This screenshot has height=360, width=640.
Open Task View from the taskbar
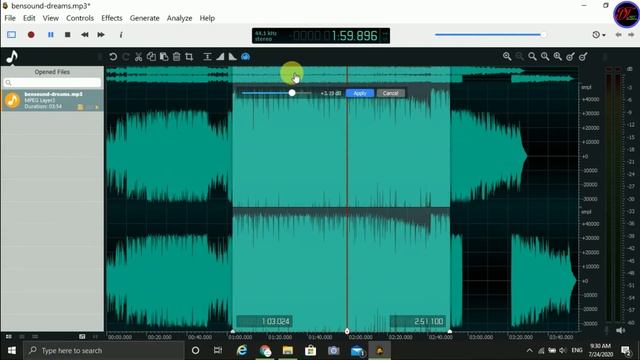[218, 351]
